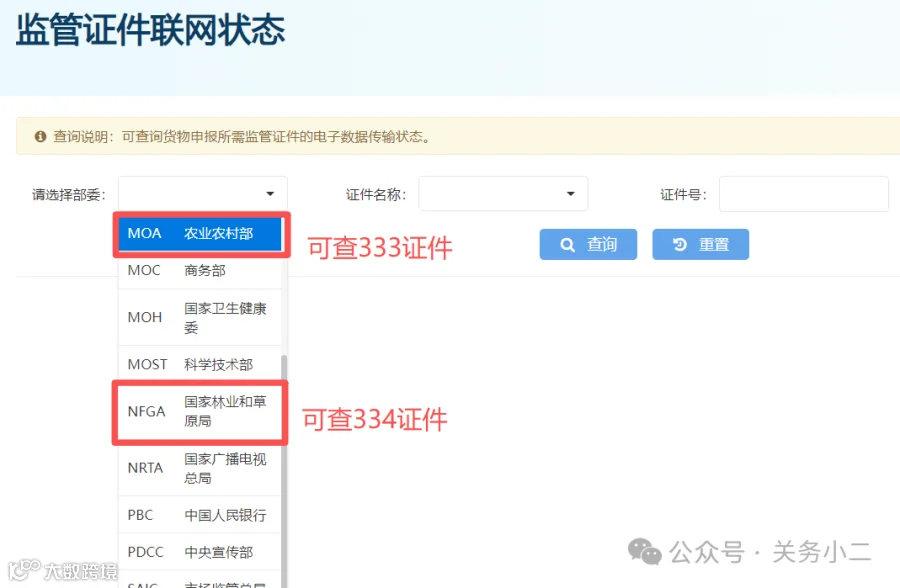The width and height of the screenshot is (900, 588).
Task: Select MOST 科学技术部 option
Action: pyautogui.click(x=200, y=364)
